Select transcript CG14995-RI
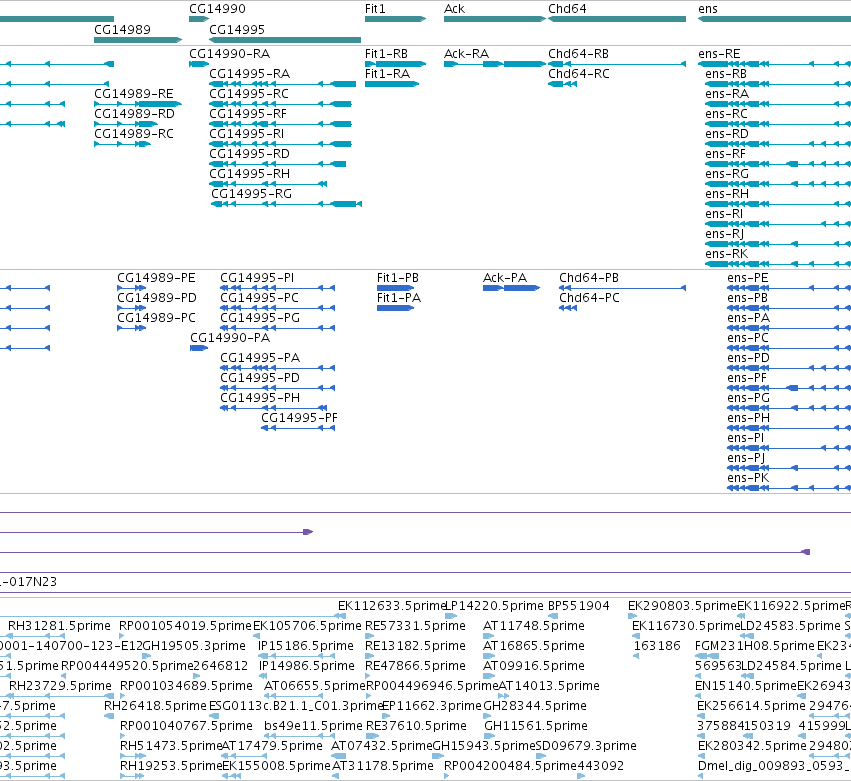The image size is (851, 781). pos(247,134)
